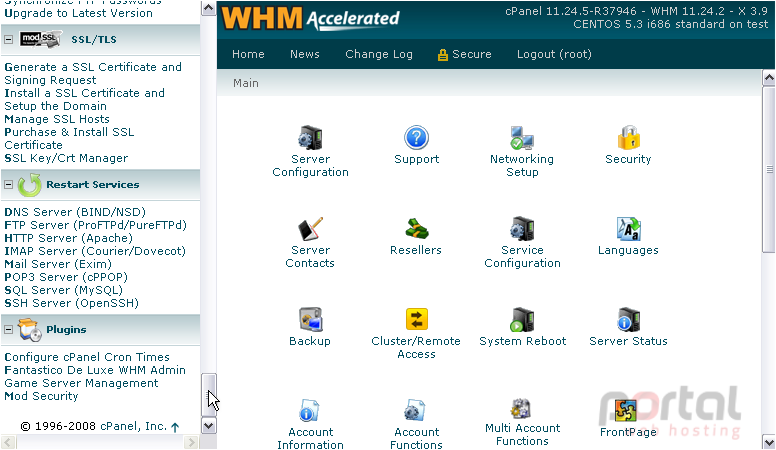Viewport: 776px width, 450px height.
Task: Open the Server Contacts icon
Action: (310, 229)
